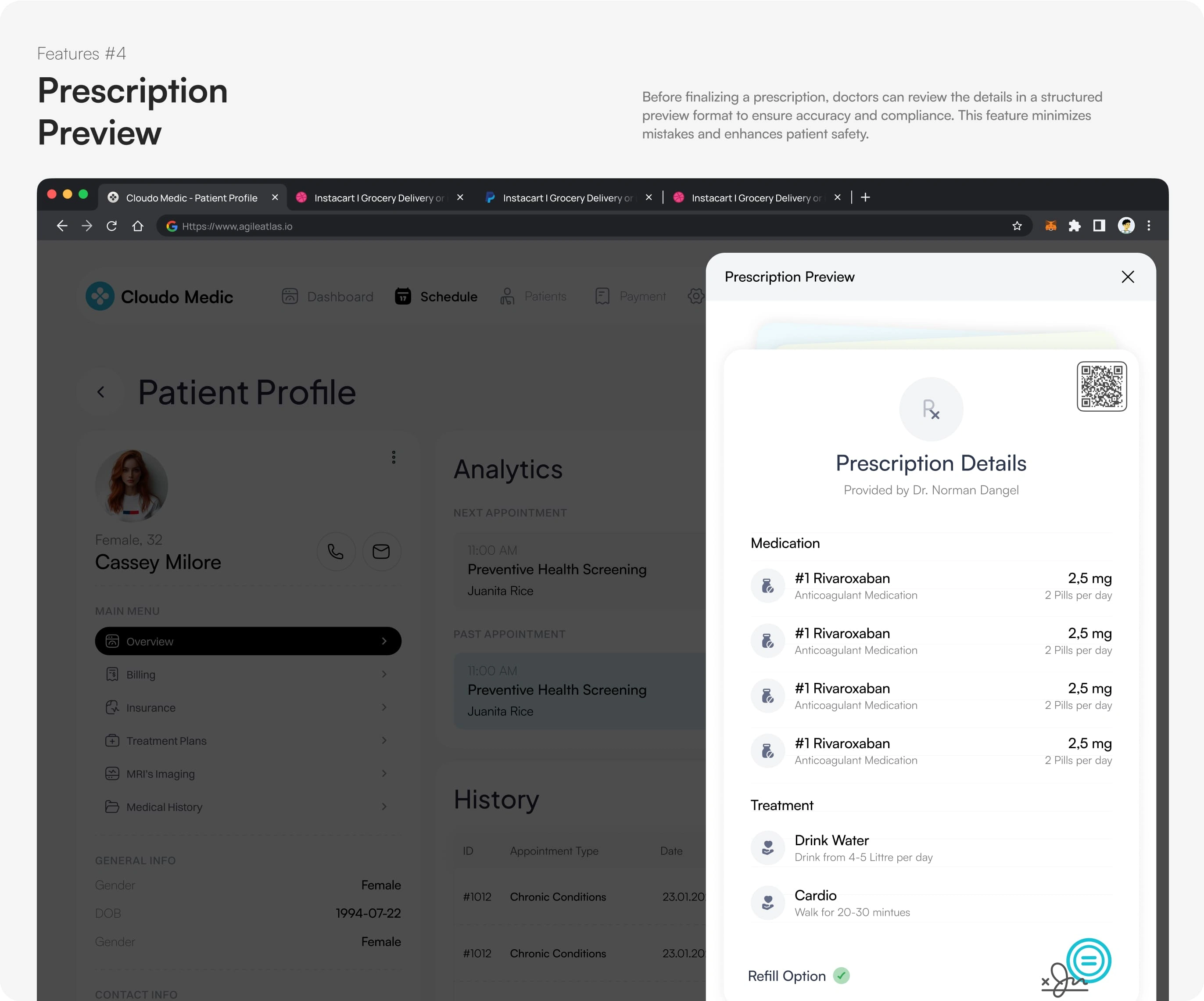
Task: Expand the Medical History chevron
Action: click(384, 807)
